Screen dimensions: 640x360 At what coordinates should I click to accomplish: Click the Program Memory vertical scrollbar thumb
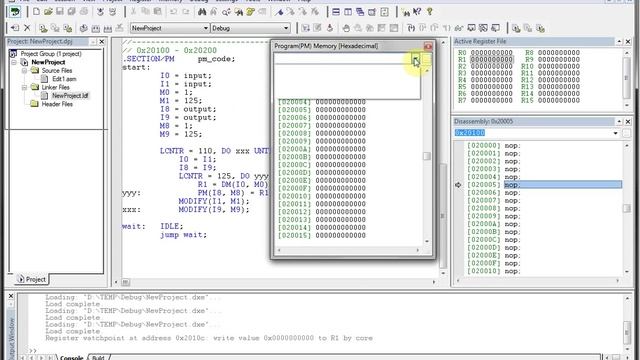click(x=427, y=156)
